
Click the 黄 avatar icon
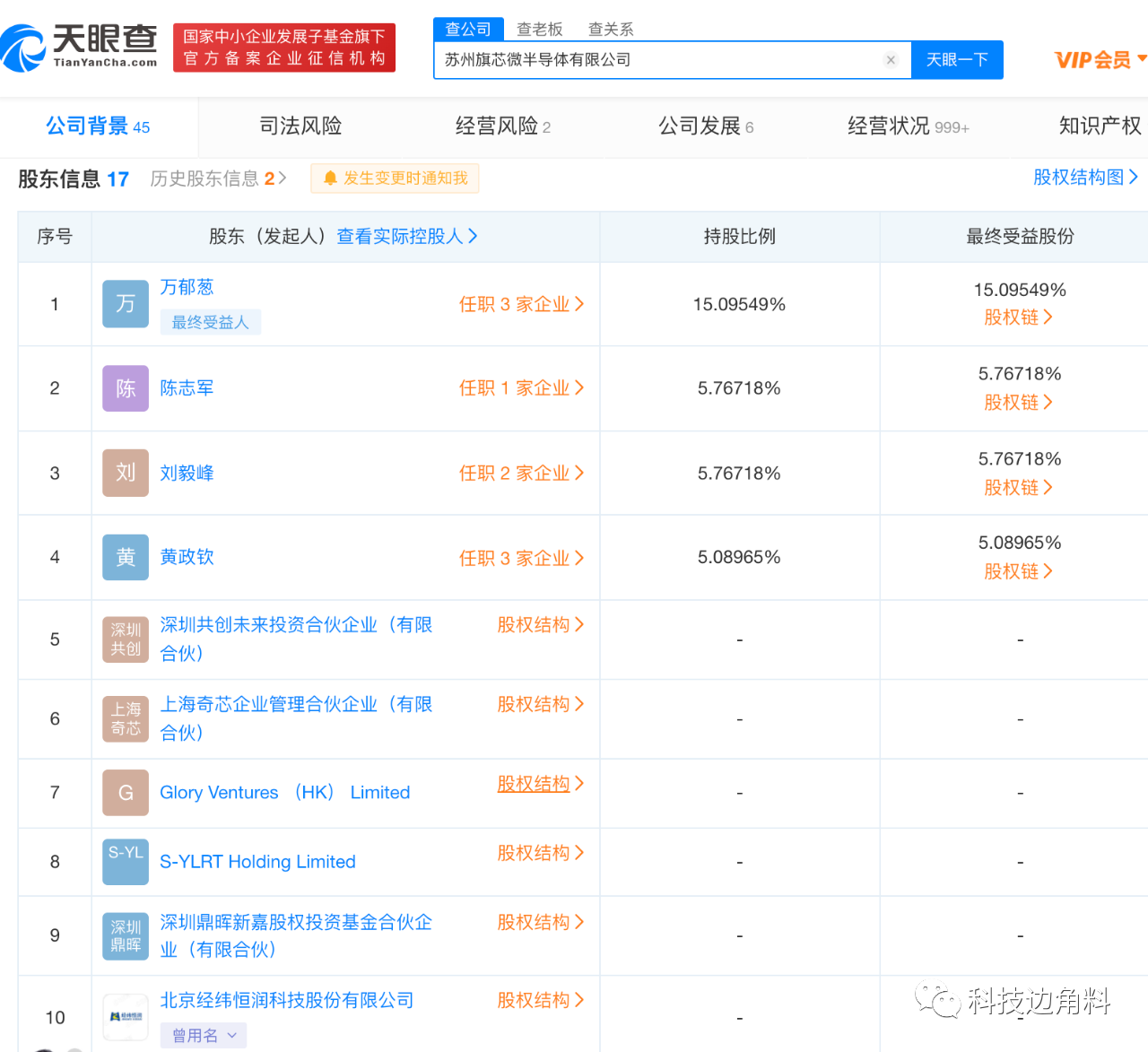(126, 557)
